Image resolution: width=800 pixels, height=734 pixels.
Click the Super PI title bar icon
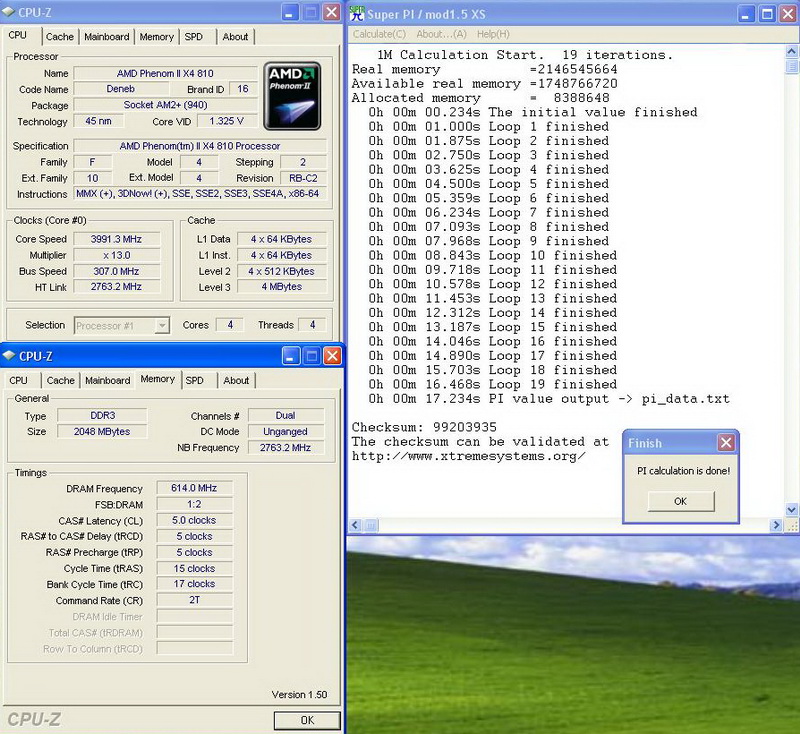coord(358,12)
